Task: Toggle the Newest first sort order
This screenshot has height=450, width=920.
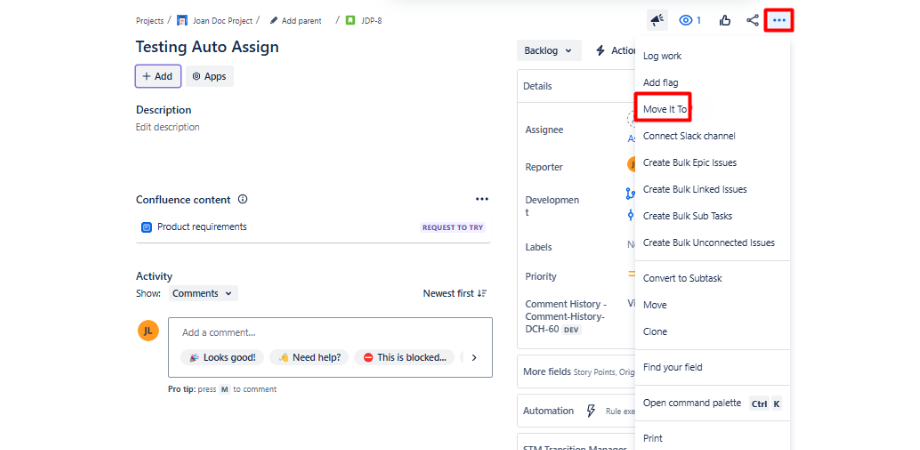Action: [x=455, y=293]
